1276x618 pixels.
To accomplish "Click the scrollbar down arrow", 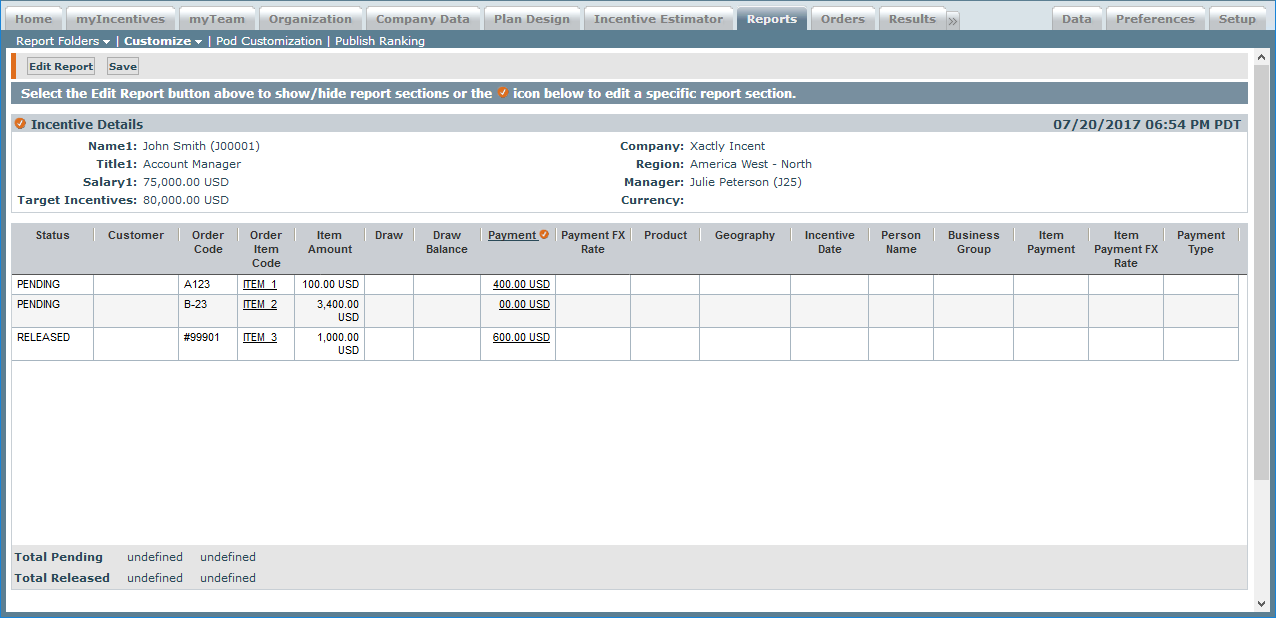I will pyautogui.click(x=1261, y=603).
